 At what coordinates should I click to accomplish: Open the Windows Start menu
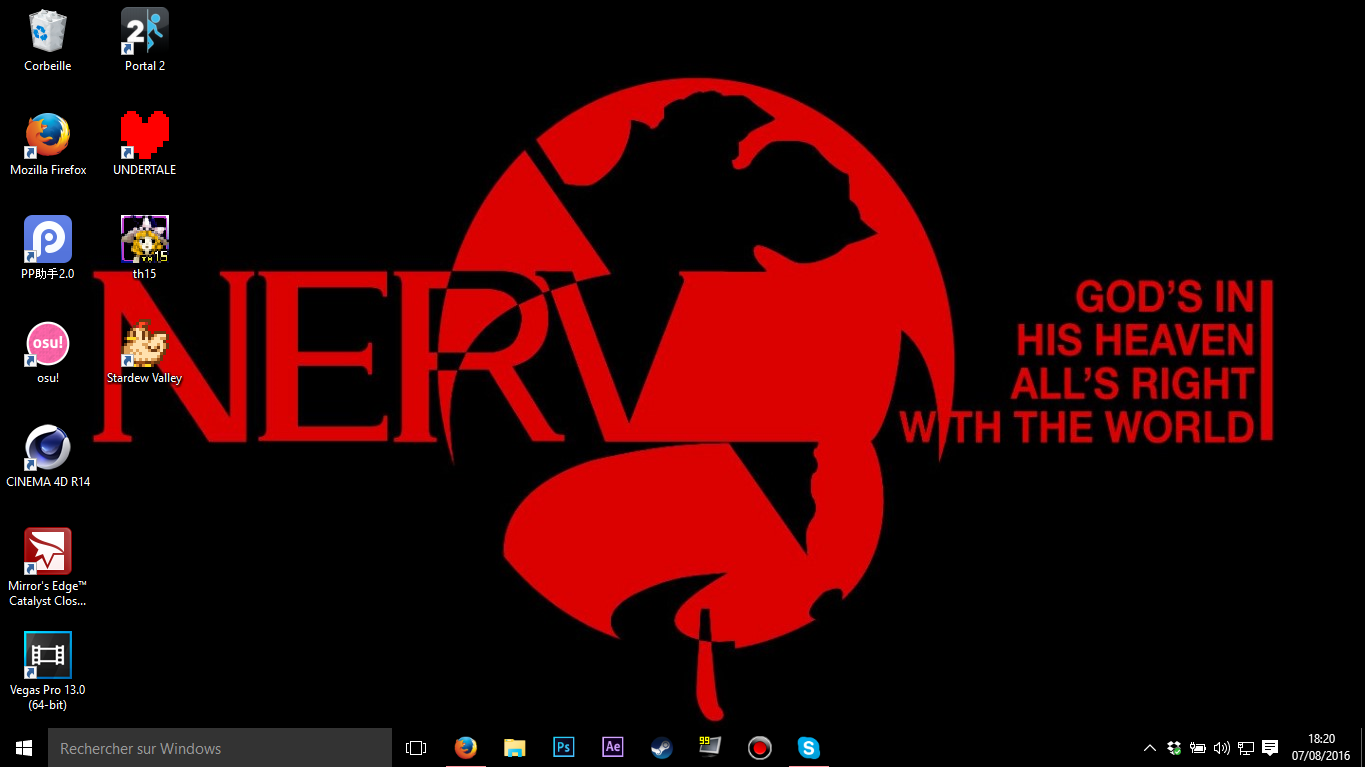[24, 748]
